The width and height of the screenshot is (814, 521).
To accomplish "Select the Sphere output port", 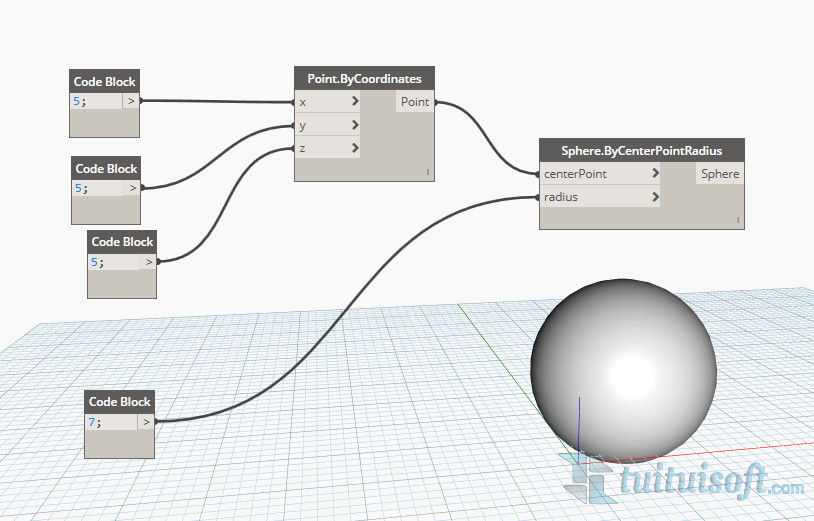I will (x=720, y=174).
